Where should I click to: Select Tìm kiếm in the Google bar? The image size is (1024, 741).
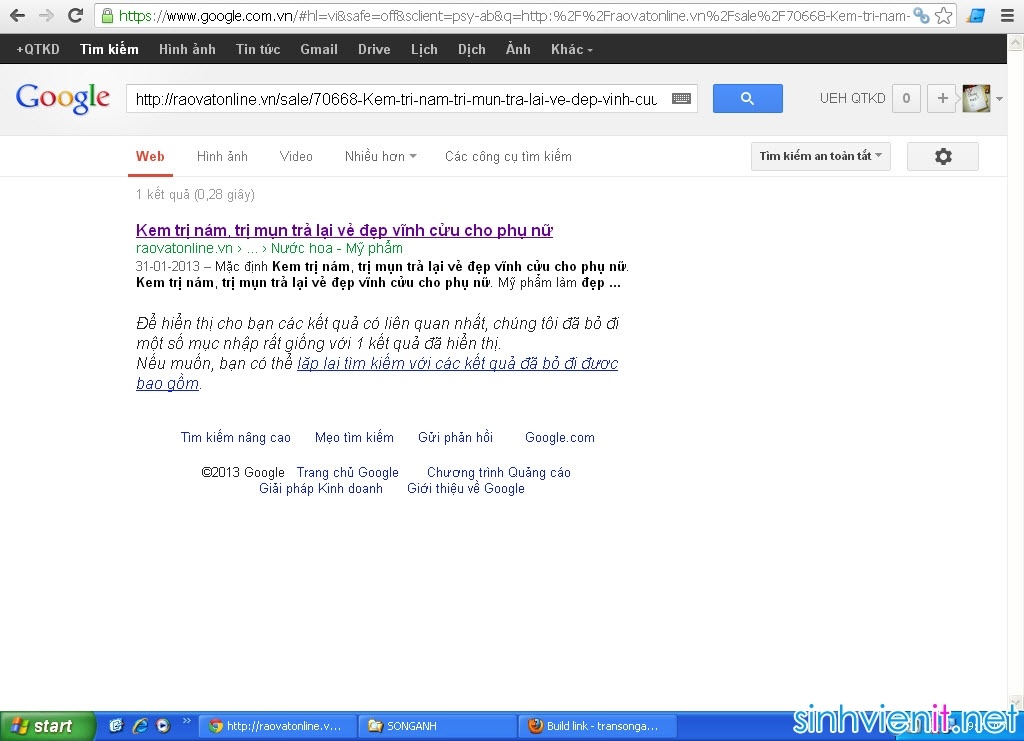click(109, 50)
